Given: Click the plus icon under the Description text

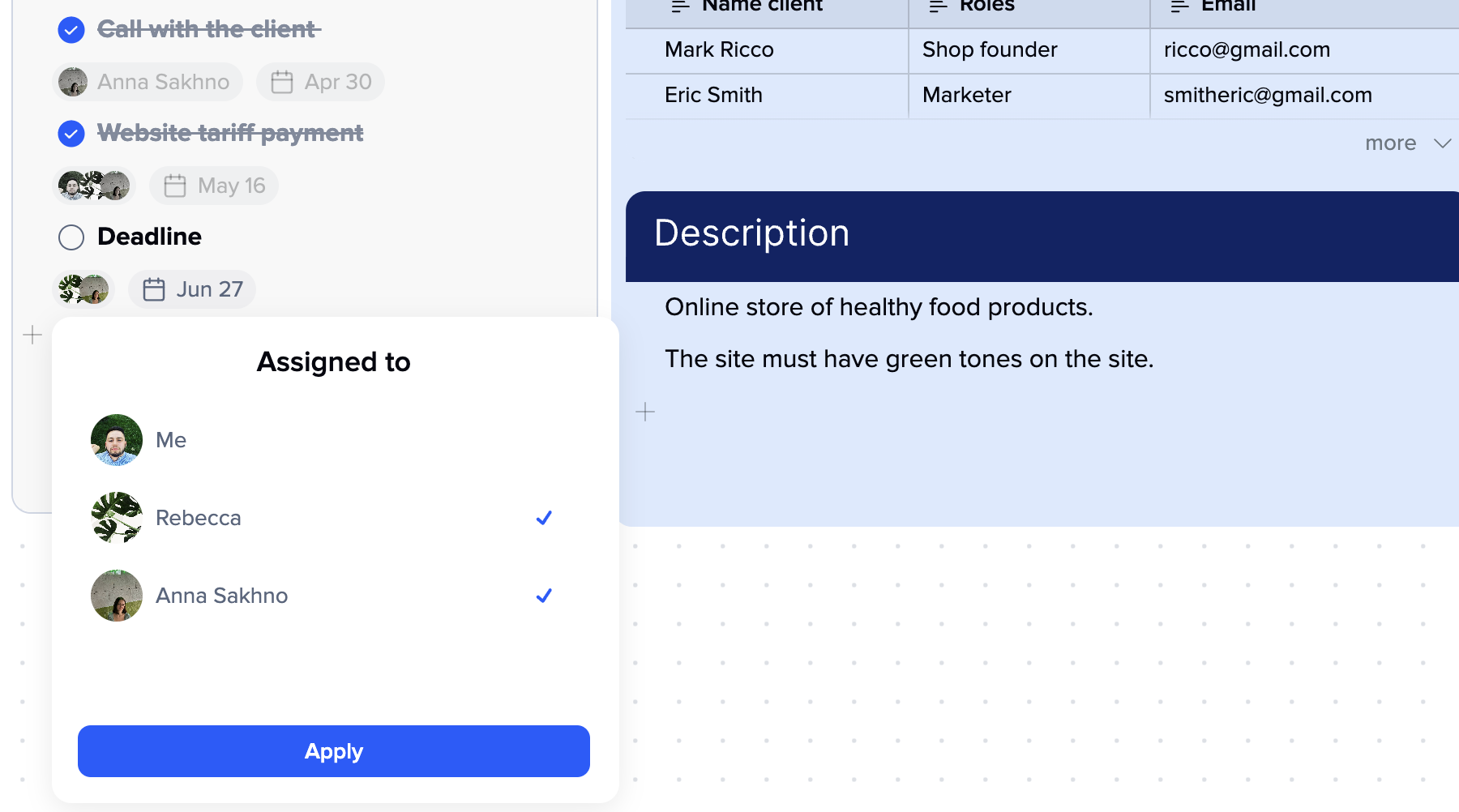Looking at the screenshot, I should tap(645, 412).
